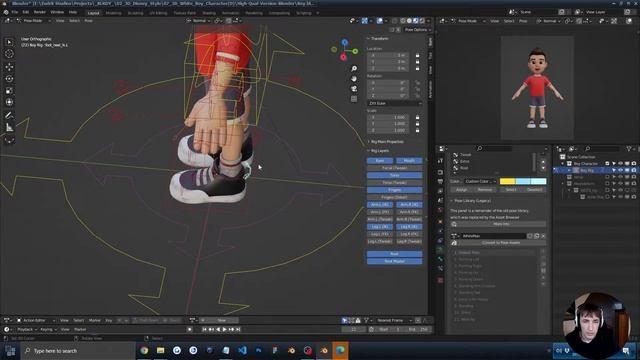Toggle Fingers rig layer button
The width and height of the screenshot is (640, 360).
tap(394, 190)
